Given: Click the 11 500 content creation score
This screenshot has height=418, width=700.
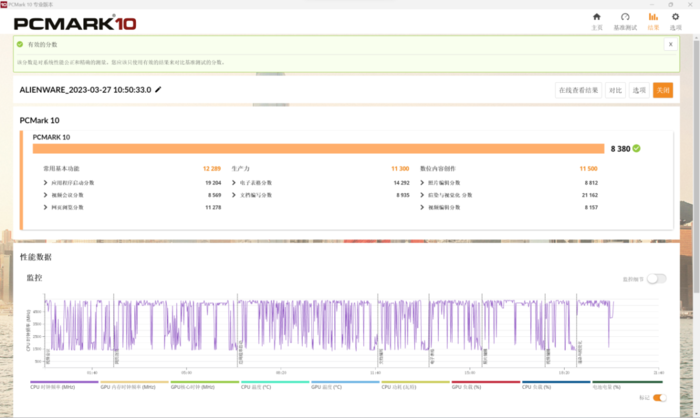Looking at the screenshot, I should click(x=588, y=168).
